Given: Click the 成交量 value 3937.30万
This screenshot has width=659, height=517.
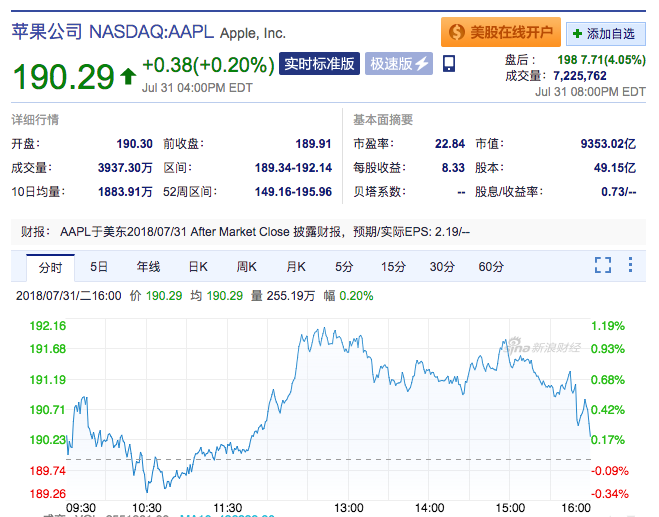Looking at the screenshot, I should click(x=125, y=168).
